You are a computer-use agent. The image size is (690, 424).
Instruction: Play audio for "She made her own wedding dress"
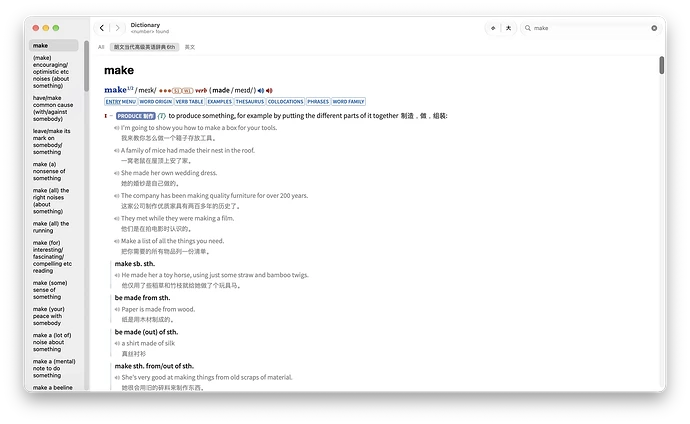117,173
